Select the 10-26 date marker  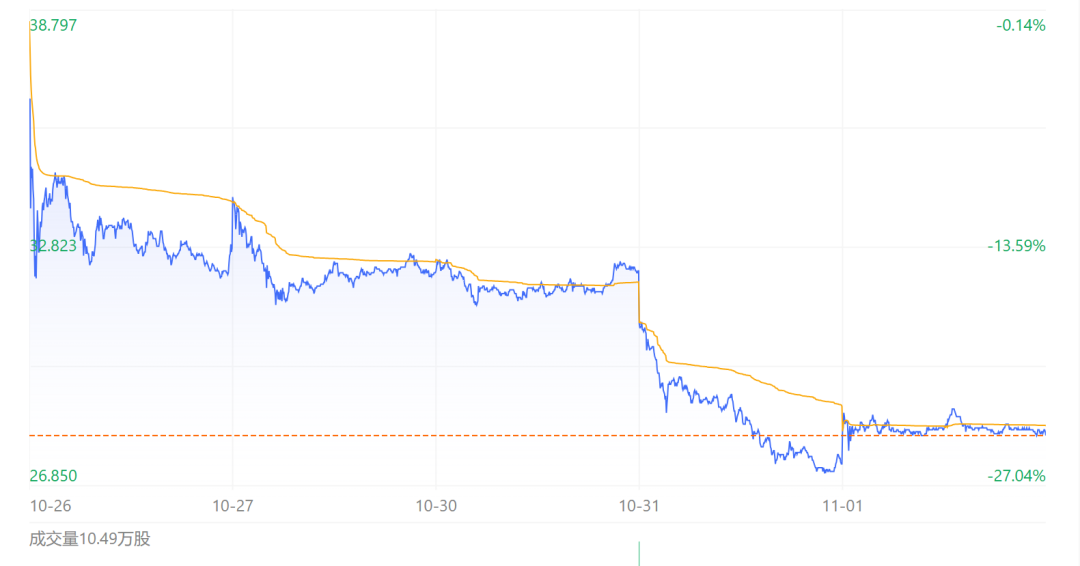click(50, 506)
